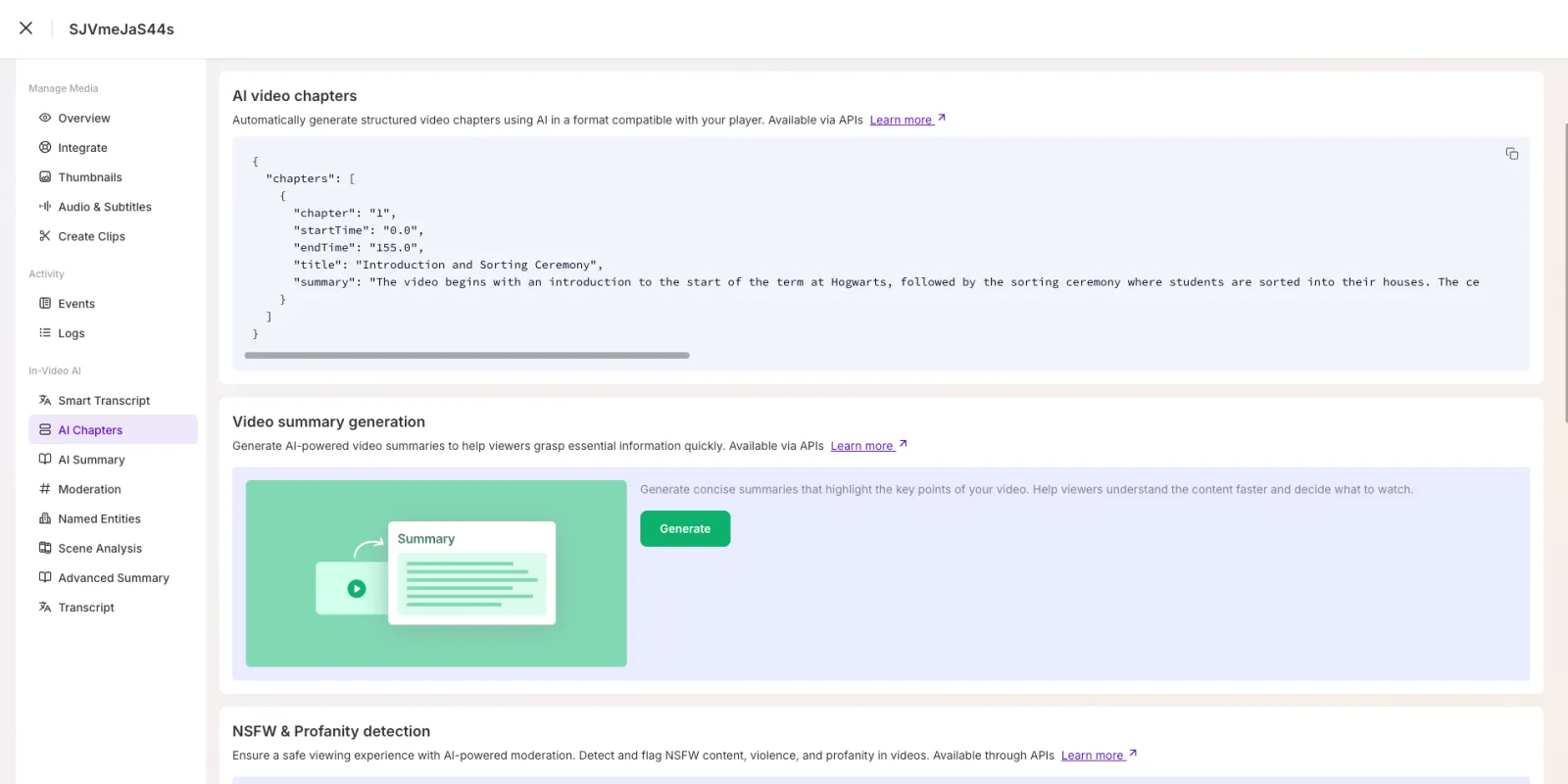Open Learn more link for AI video chapters

907,120
